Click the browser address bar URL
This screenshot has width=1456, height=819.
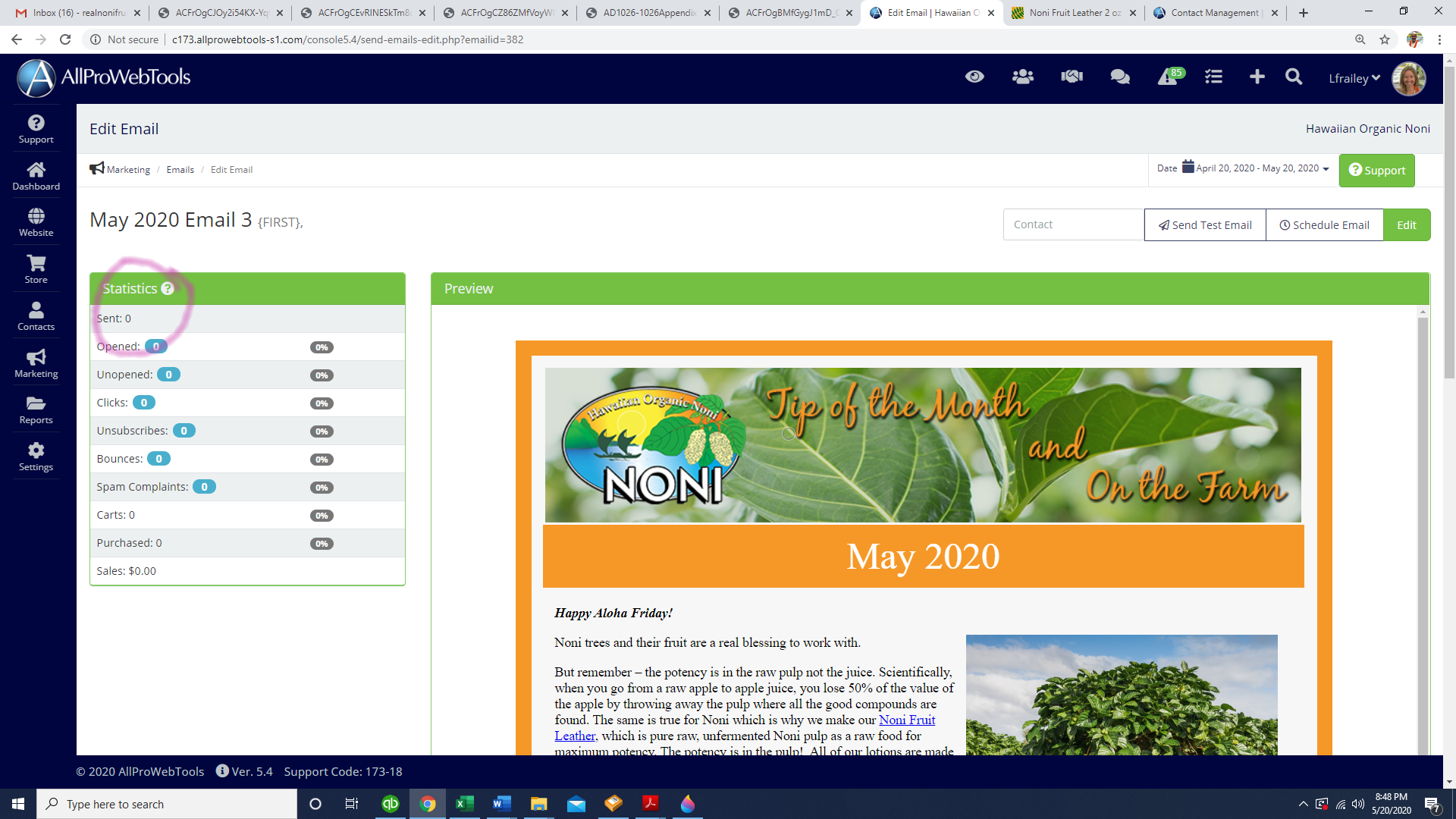coord(347,39)
